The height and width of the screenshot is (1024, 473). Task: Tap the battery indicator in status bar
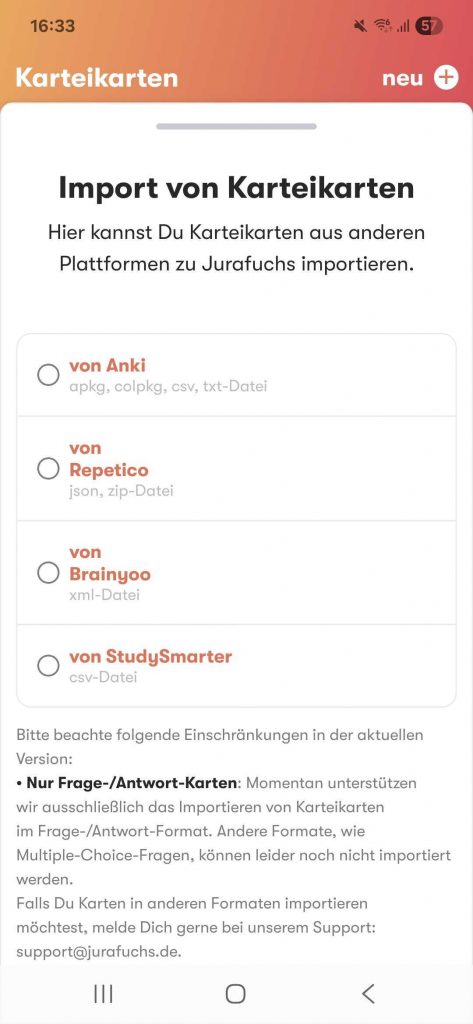click(429, 25)
